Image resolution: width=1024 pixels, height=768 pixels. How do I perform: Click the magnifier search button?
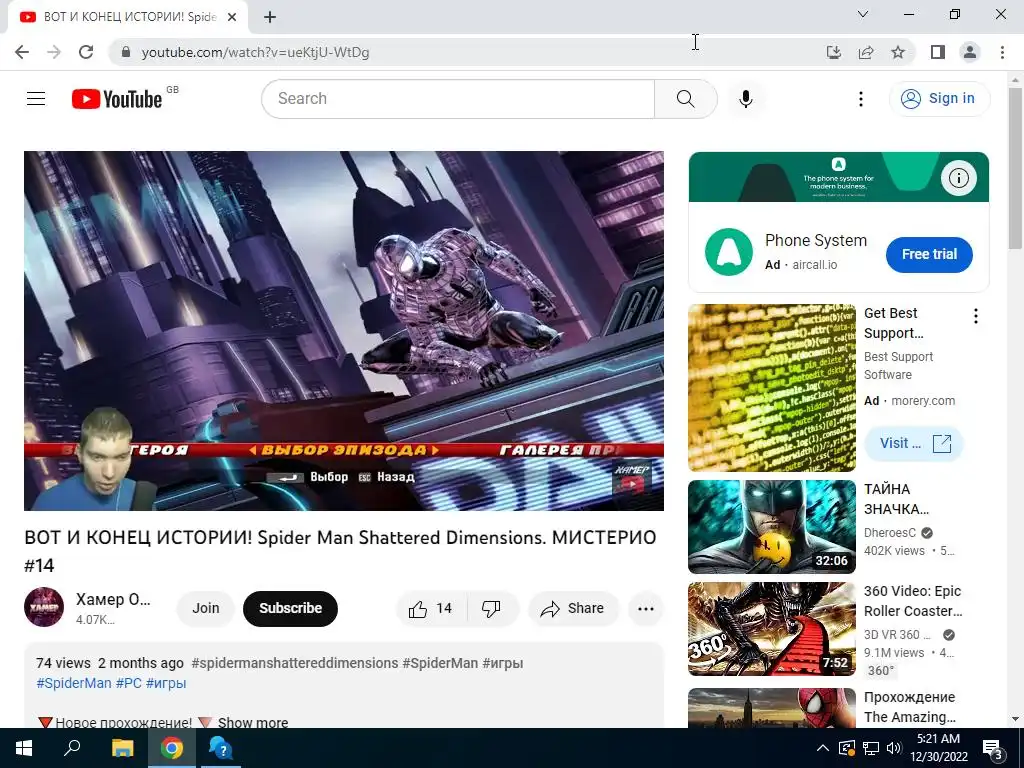[686, 99]
